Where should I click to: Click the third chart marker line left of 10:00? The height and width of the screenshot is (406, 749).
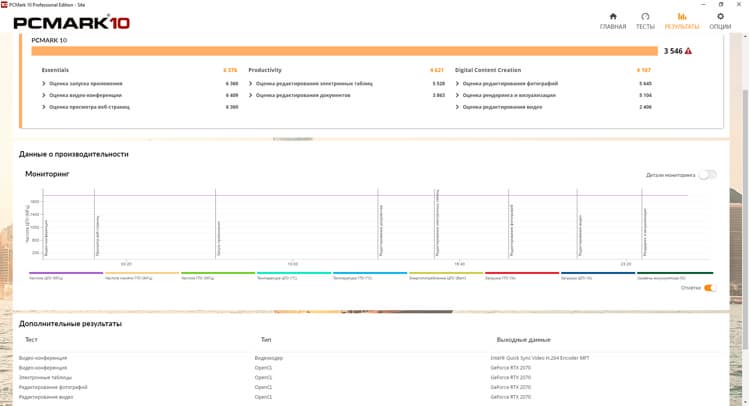coord(215,223)
